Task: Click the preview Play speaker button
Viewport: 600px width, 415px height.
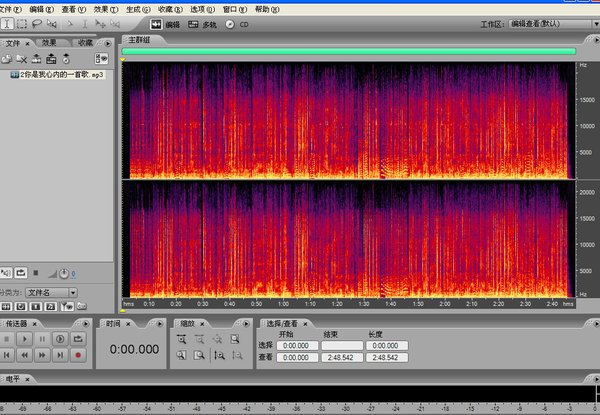Action: point(6,273)
